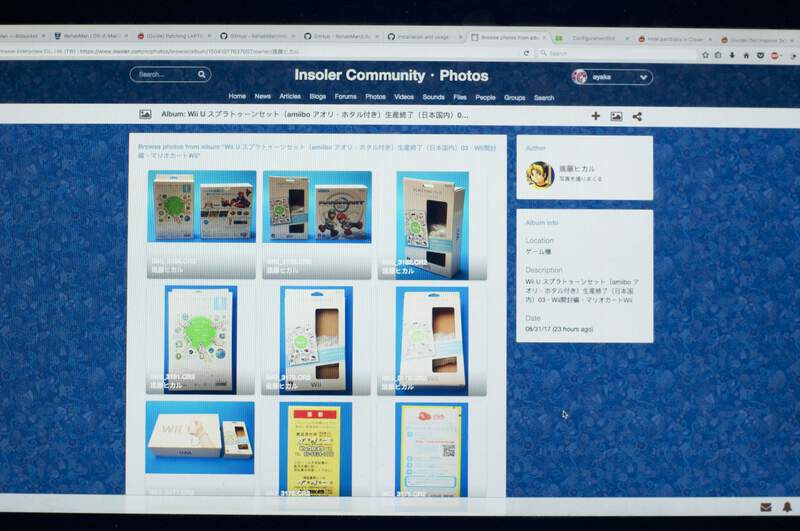The image size is (800, 531).
Task: Click the browser downloads arrow icon
Action: pos(732,55)
